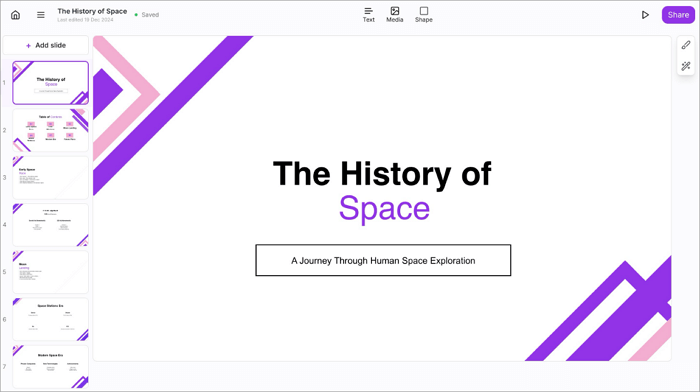The width and height of the screenshot is (700, 392).
Task: Insert a Text element
Action: pyautogui.click(x=368, y=15)
